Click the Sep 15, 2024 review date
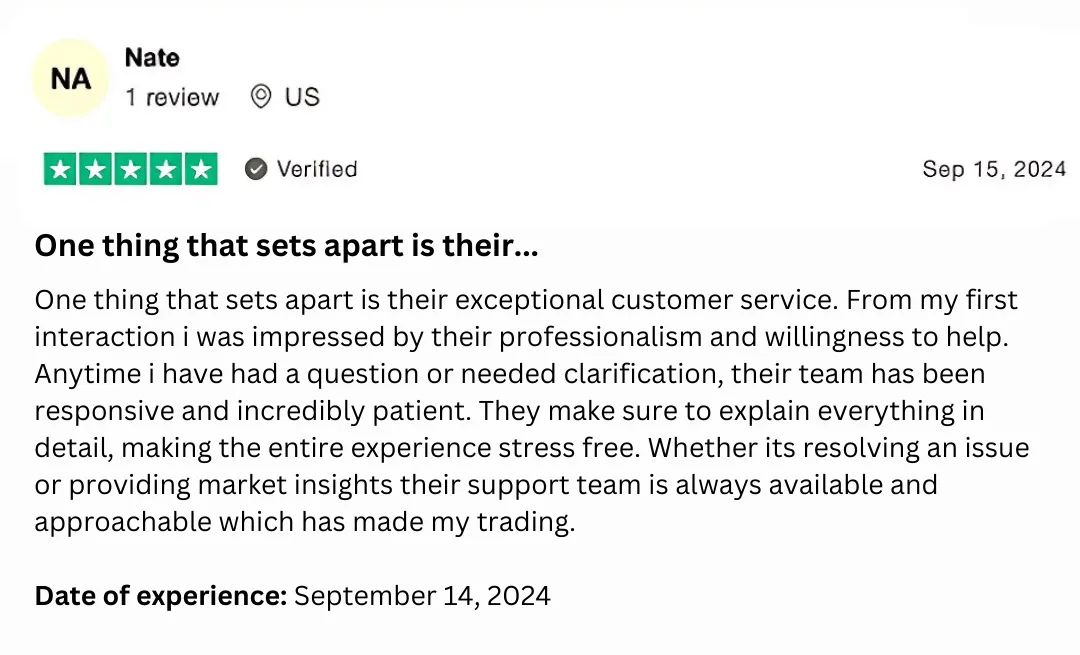The image size is (1080, 655). (x=994, y=169)
